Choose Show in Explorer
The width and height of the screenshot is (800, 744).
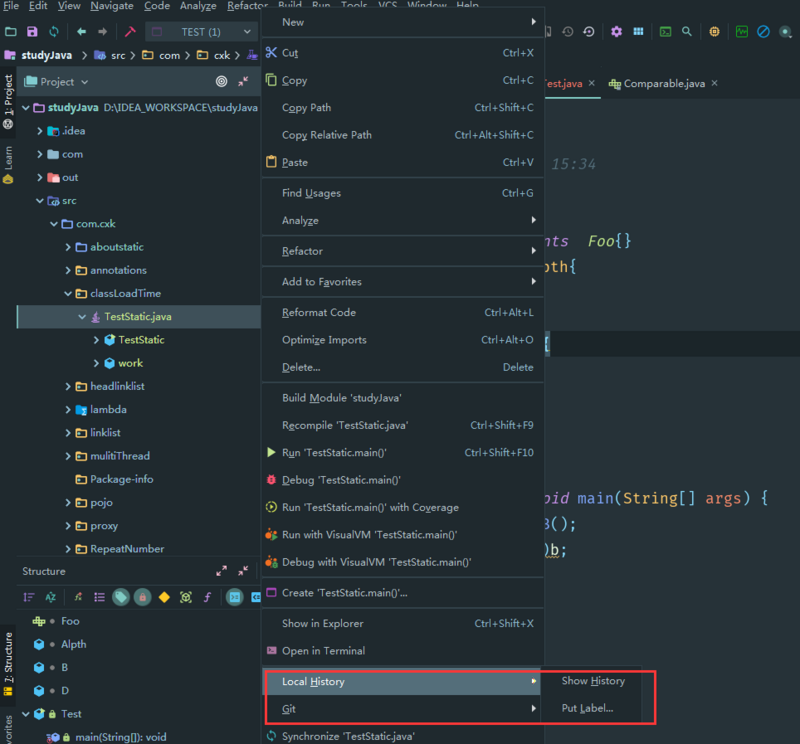402,624
